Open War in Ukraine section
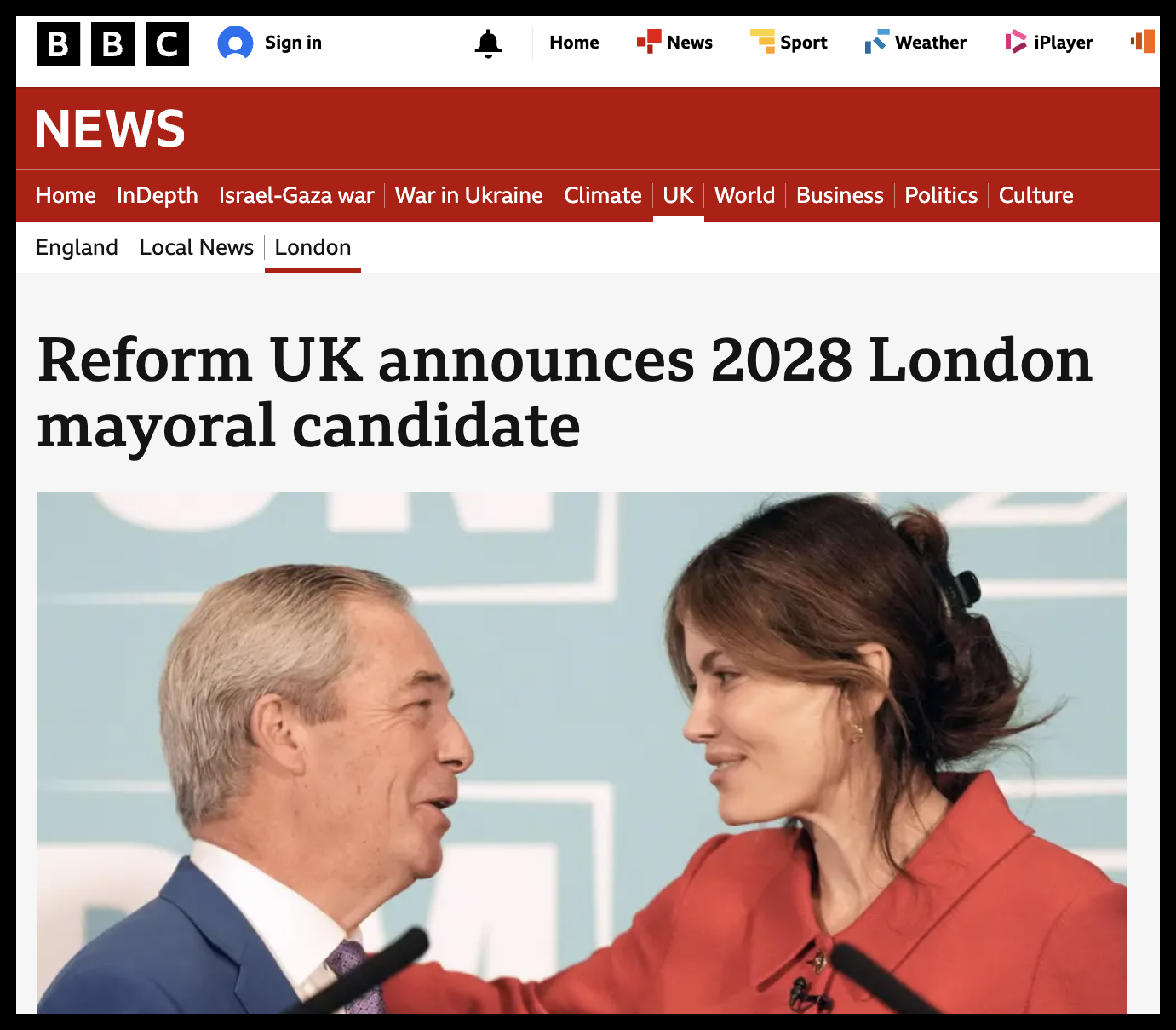 tap(468, 195)
